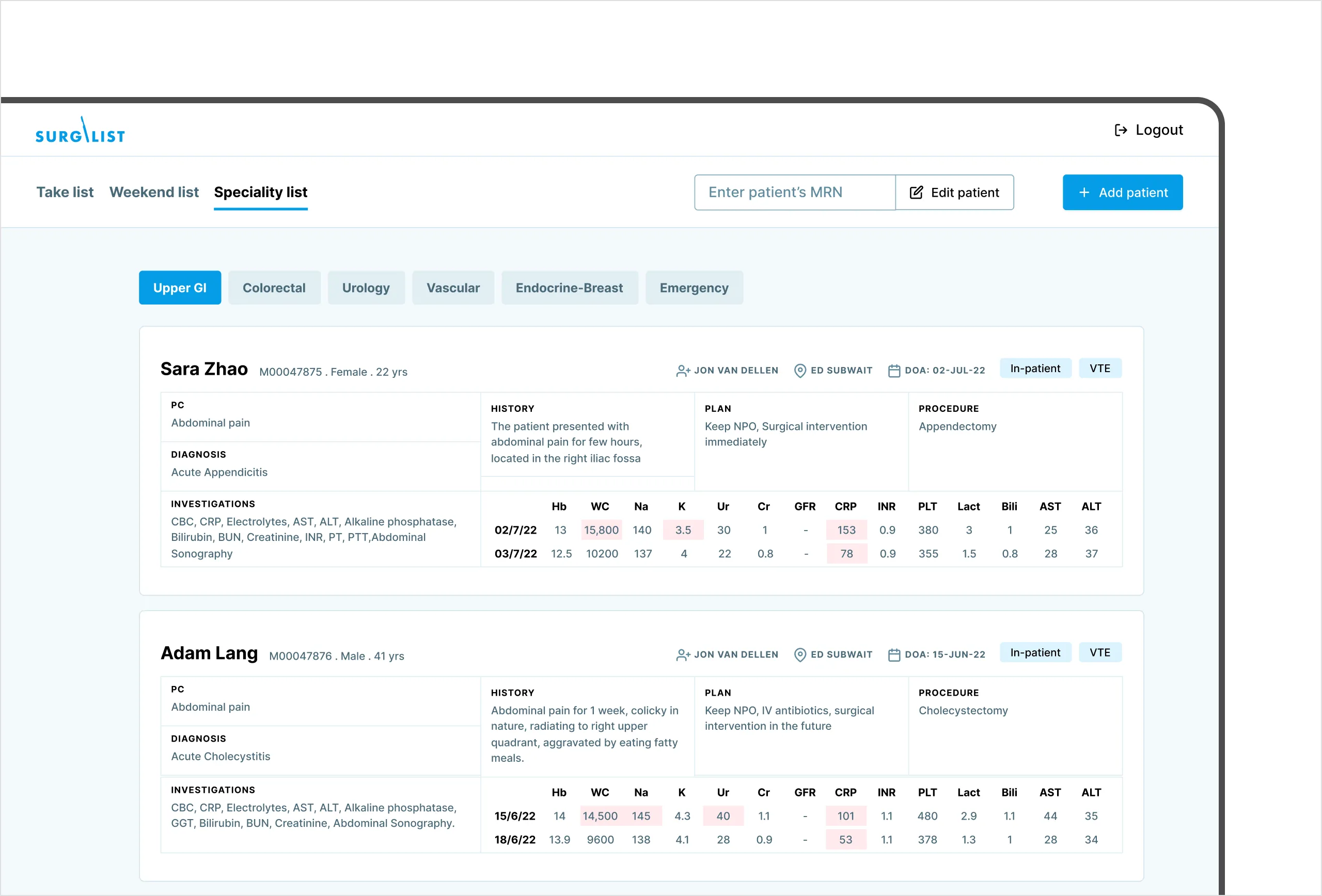Viewport: 1322px width, 896px height.
Task: Open the Vascular speciality list
Action: 453,287
